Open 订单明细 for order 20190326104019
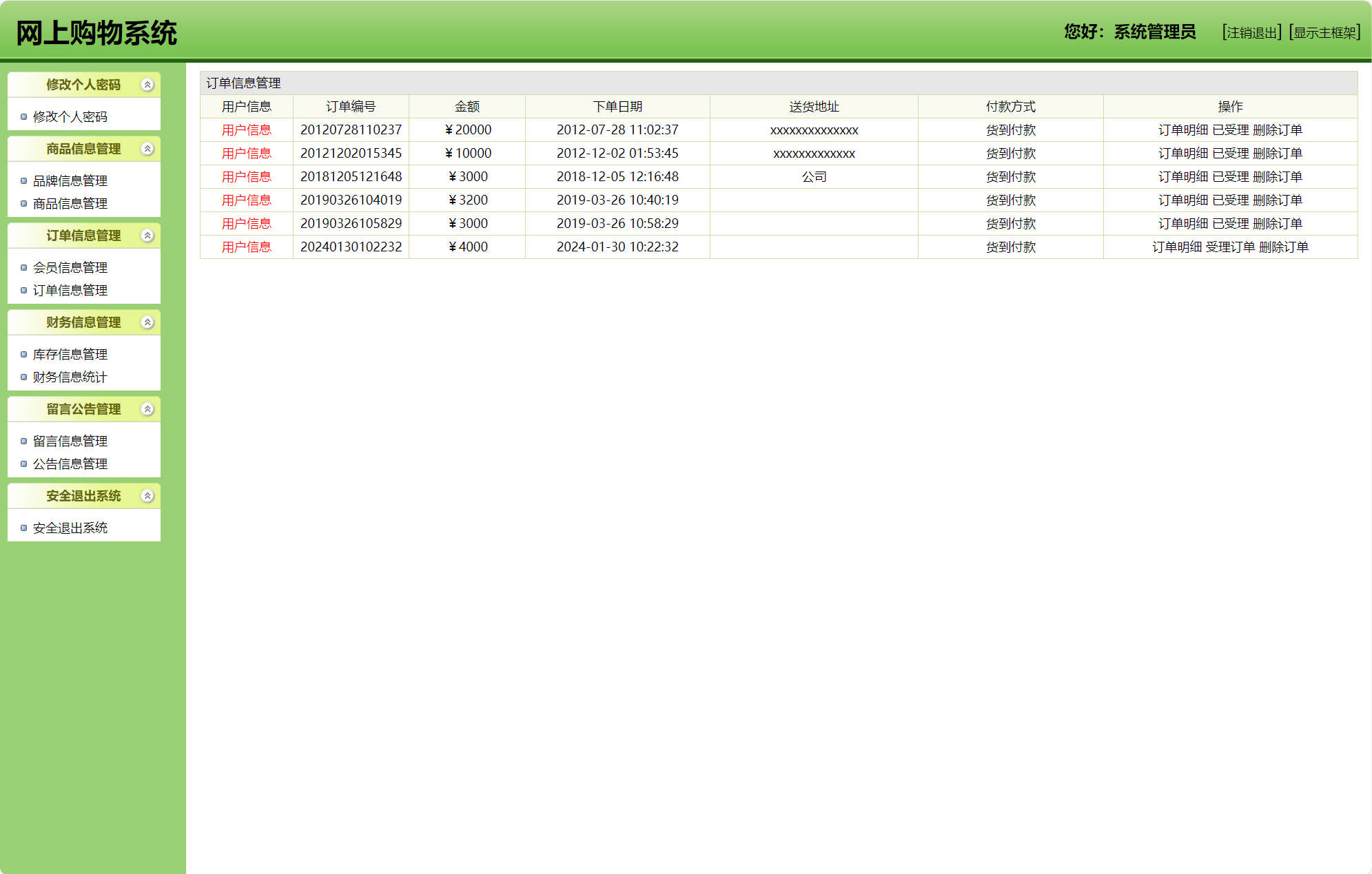 pos(1182,200)
